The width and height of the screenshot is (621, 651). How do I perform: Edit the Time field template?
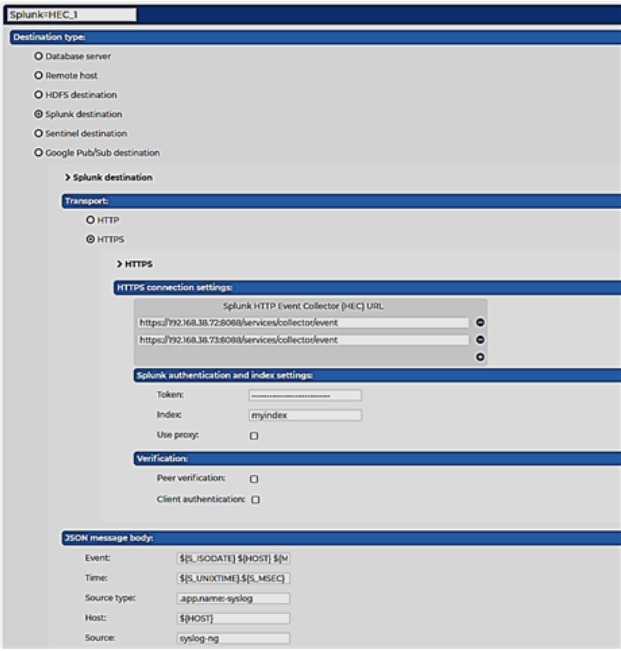click(233, 578)
